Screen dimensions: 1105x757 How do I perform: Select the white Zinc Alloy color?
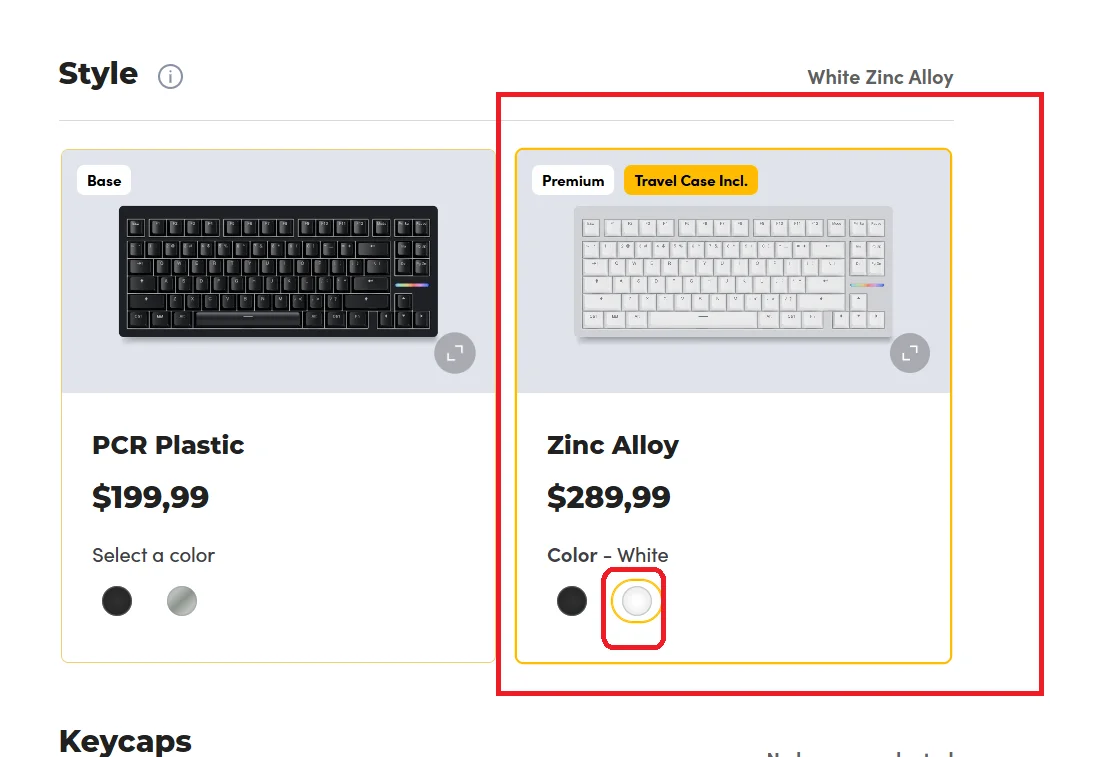(x=636, y=601)
